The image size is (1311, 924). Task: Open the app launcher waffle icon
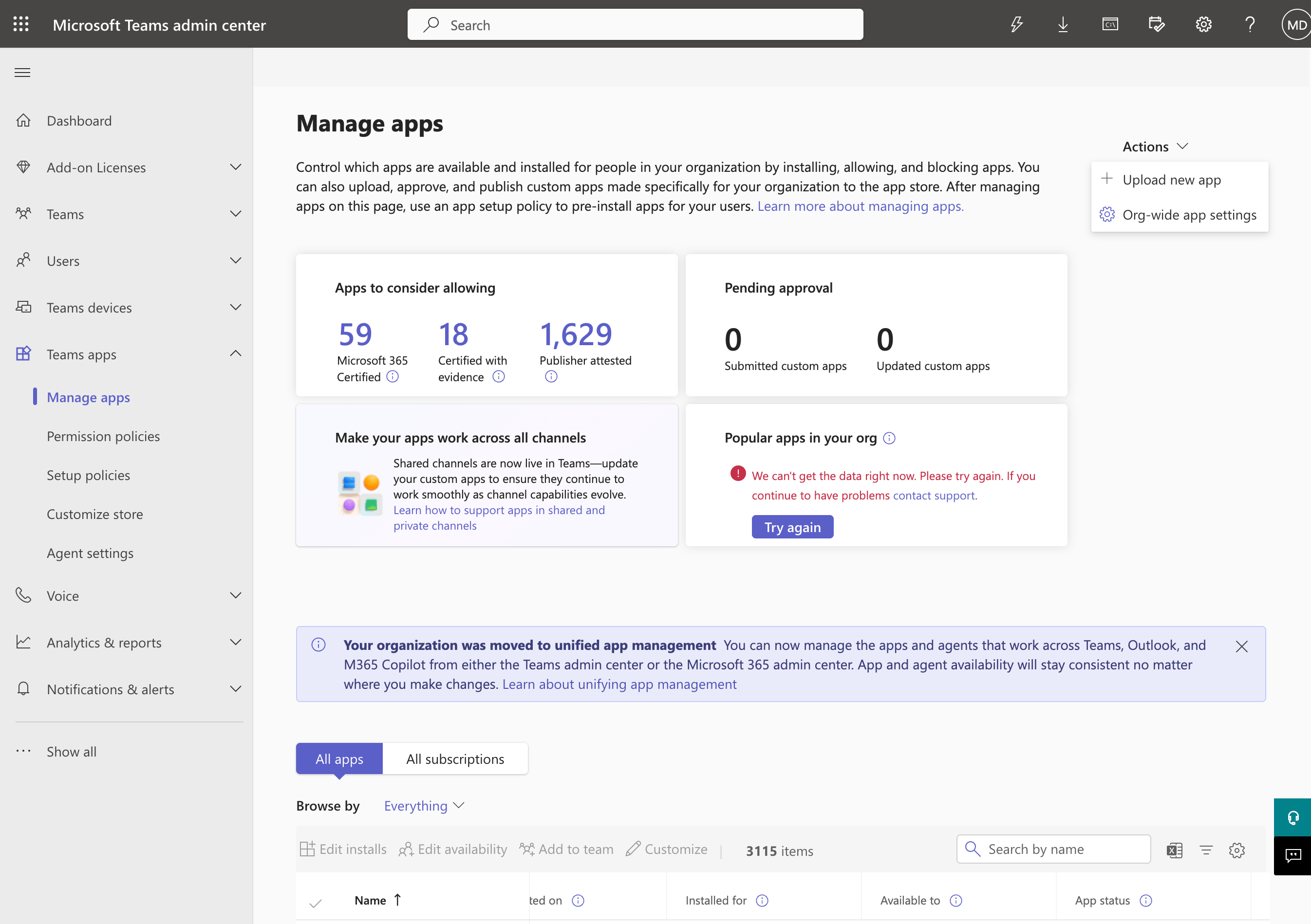click(x=21, y=24)
